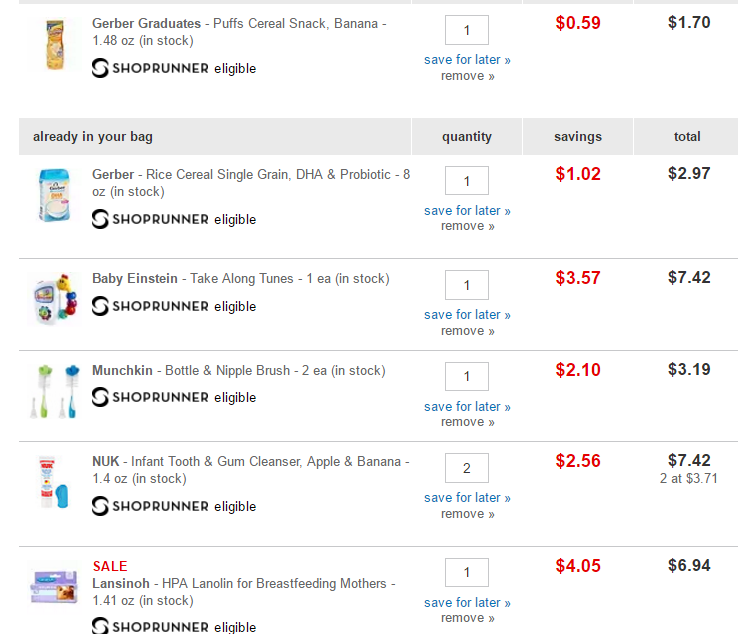Save the Gerber Rice Cereal for later

click(467, 210)
